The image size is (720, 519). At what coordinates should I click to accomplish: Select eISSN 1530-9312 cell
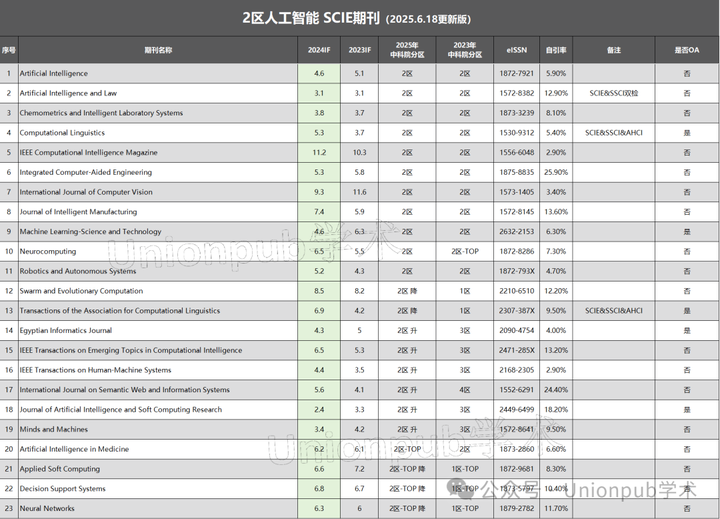[517, 133]
